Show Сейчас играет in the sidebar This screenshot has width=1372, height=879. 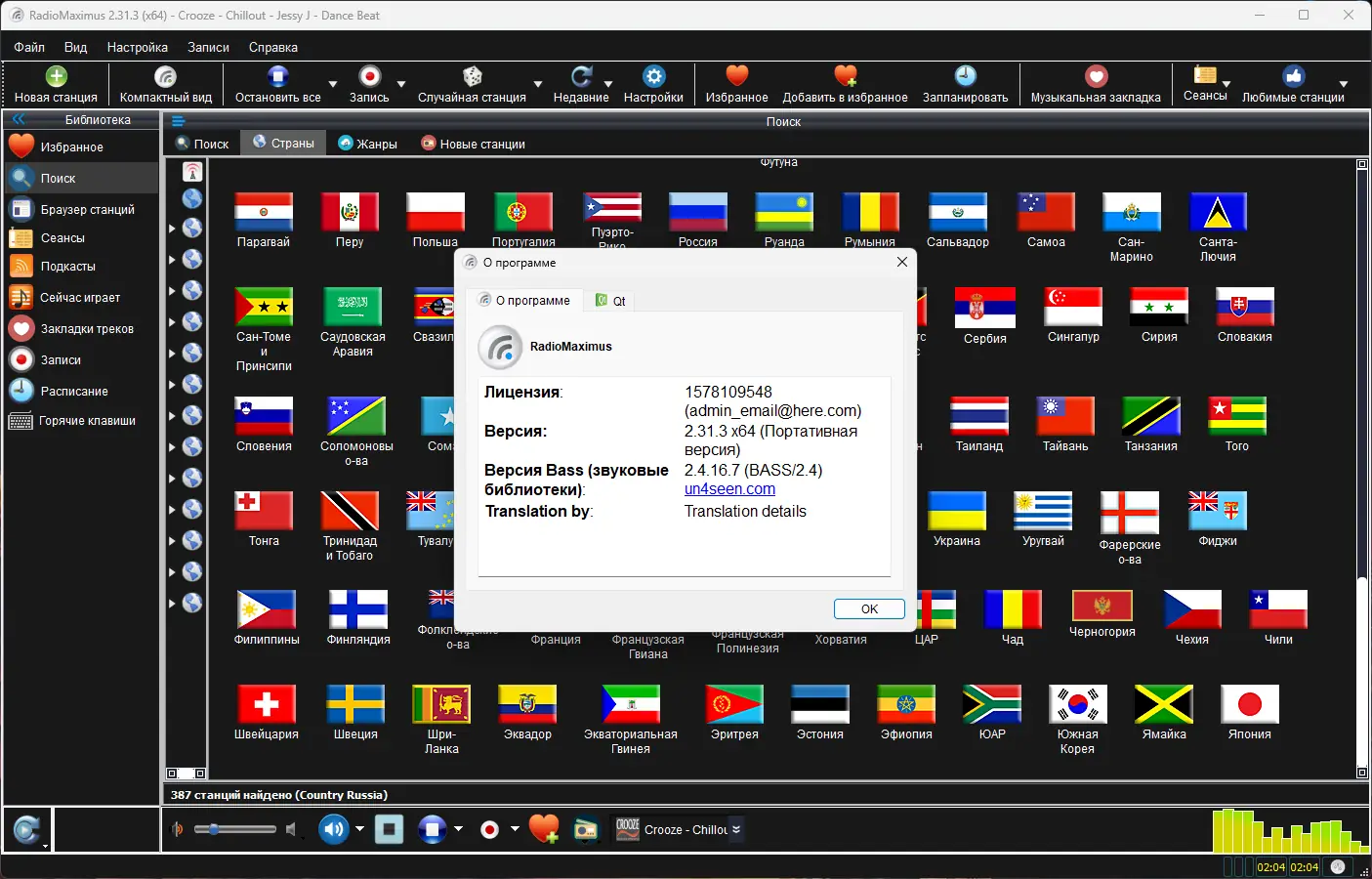coord(81,298)
